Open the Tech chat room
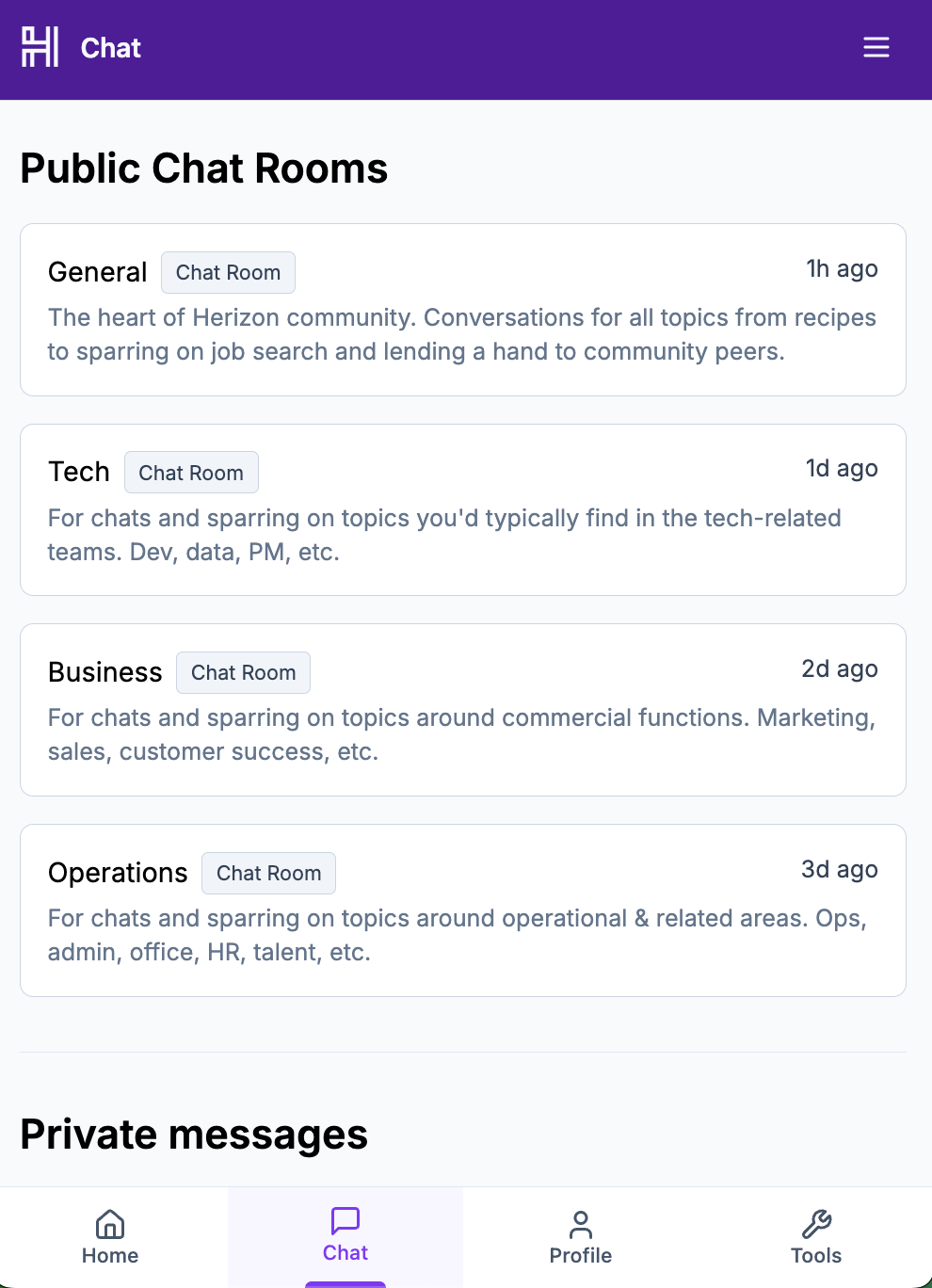Image resolution: width=932 pixels, height=1288 pixels. tap(79, 472)
